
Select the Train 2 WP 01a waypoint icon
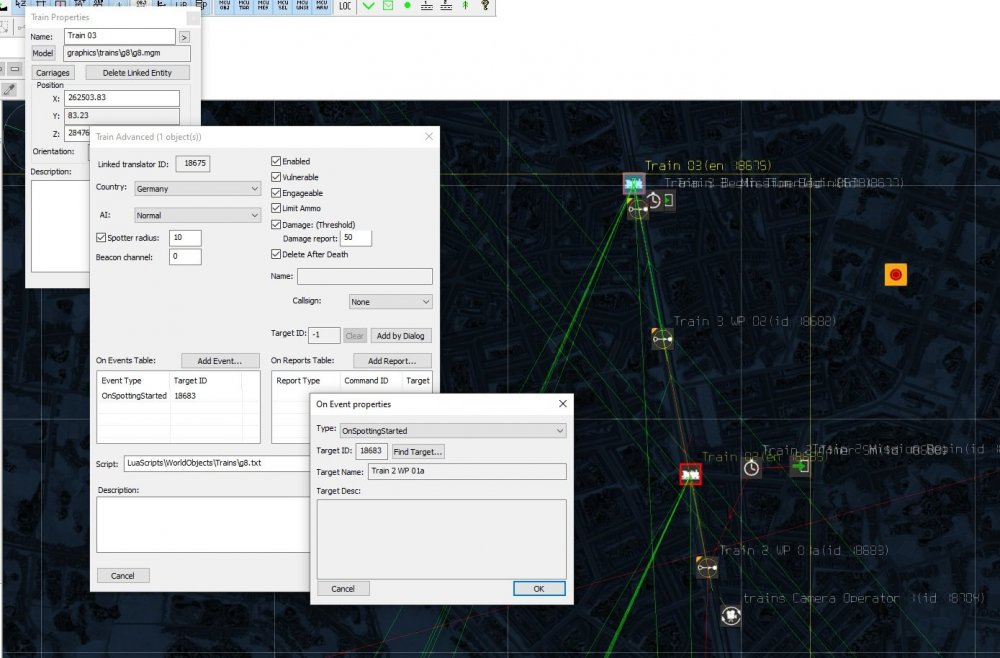point(706,568)
